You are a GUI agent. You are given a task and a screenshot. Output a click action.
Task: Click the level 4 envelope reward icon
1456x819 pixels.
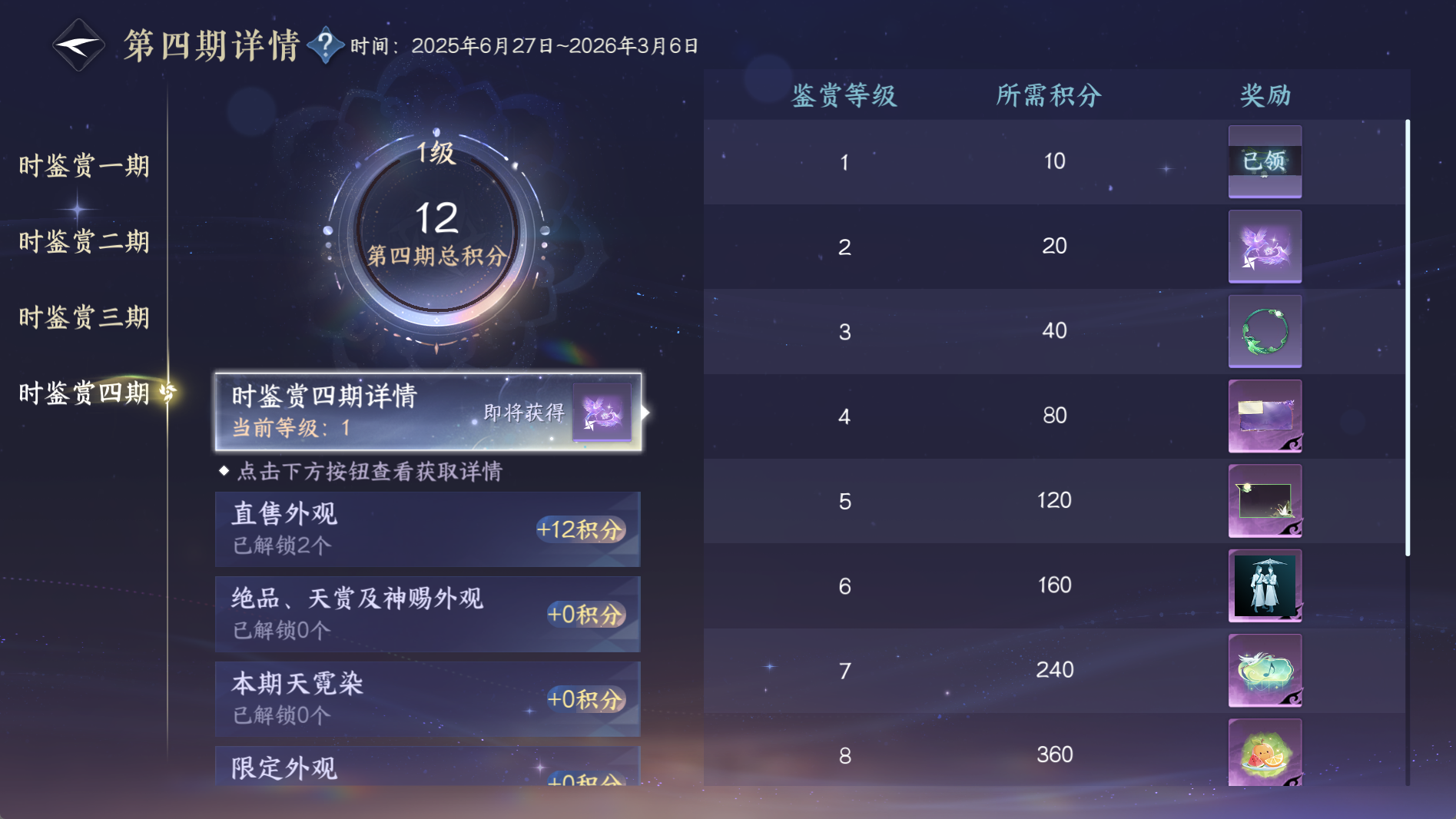click(x=1265, y=416)
